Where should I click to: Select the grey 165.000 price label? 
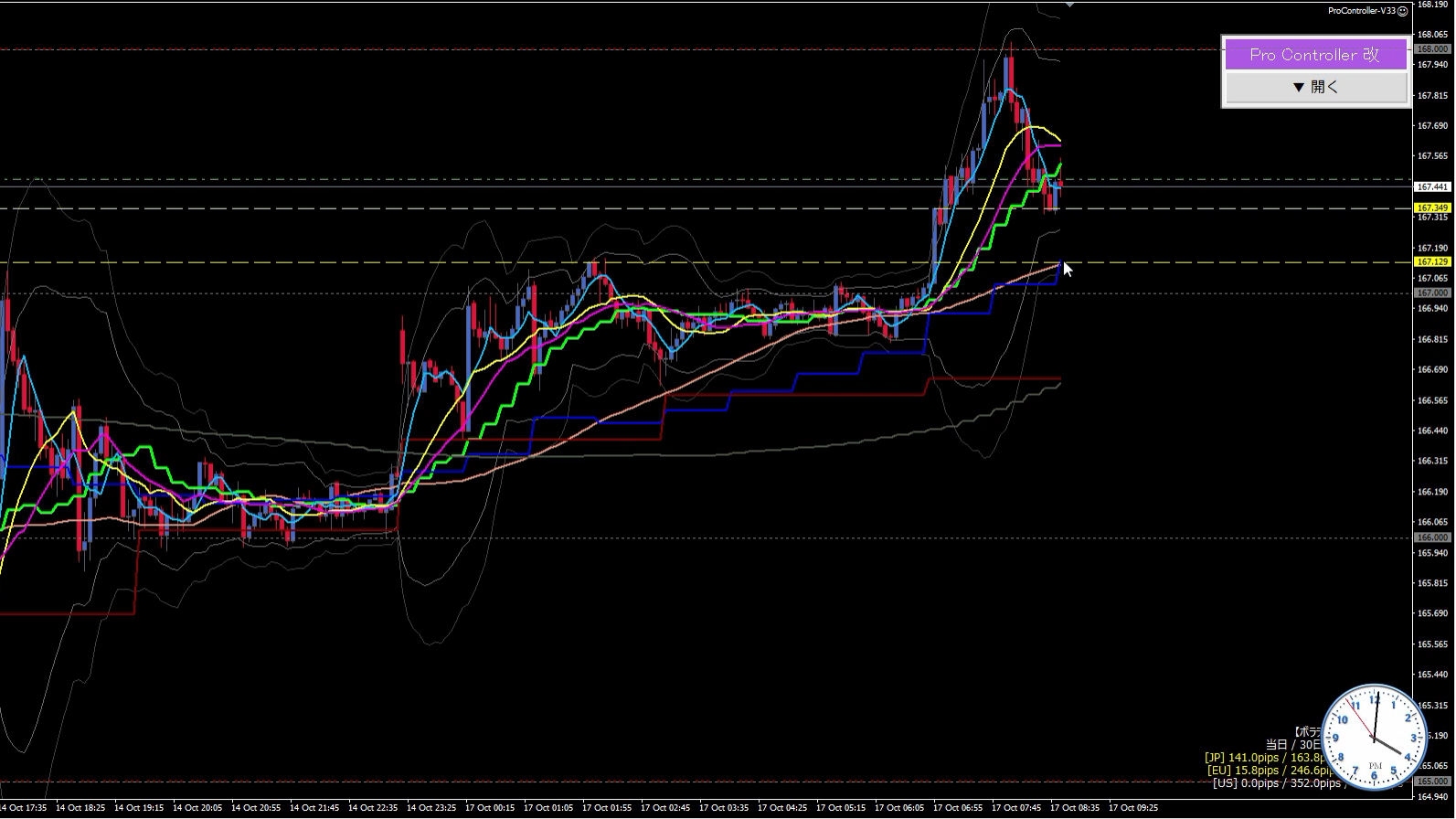pyautogui.click(x=1432, y=782)
